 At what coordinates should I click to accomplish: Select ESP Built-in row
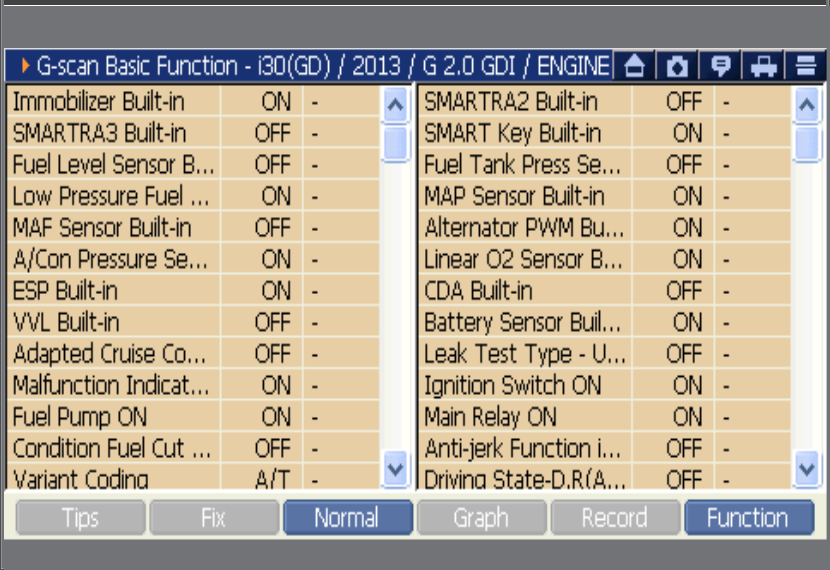point(193,291)
